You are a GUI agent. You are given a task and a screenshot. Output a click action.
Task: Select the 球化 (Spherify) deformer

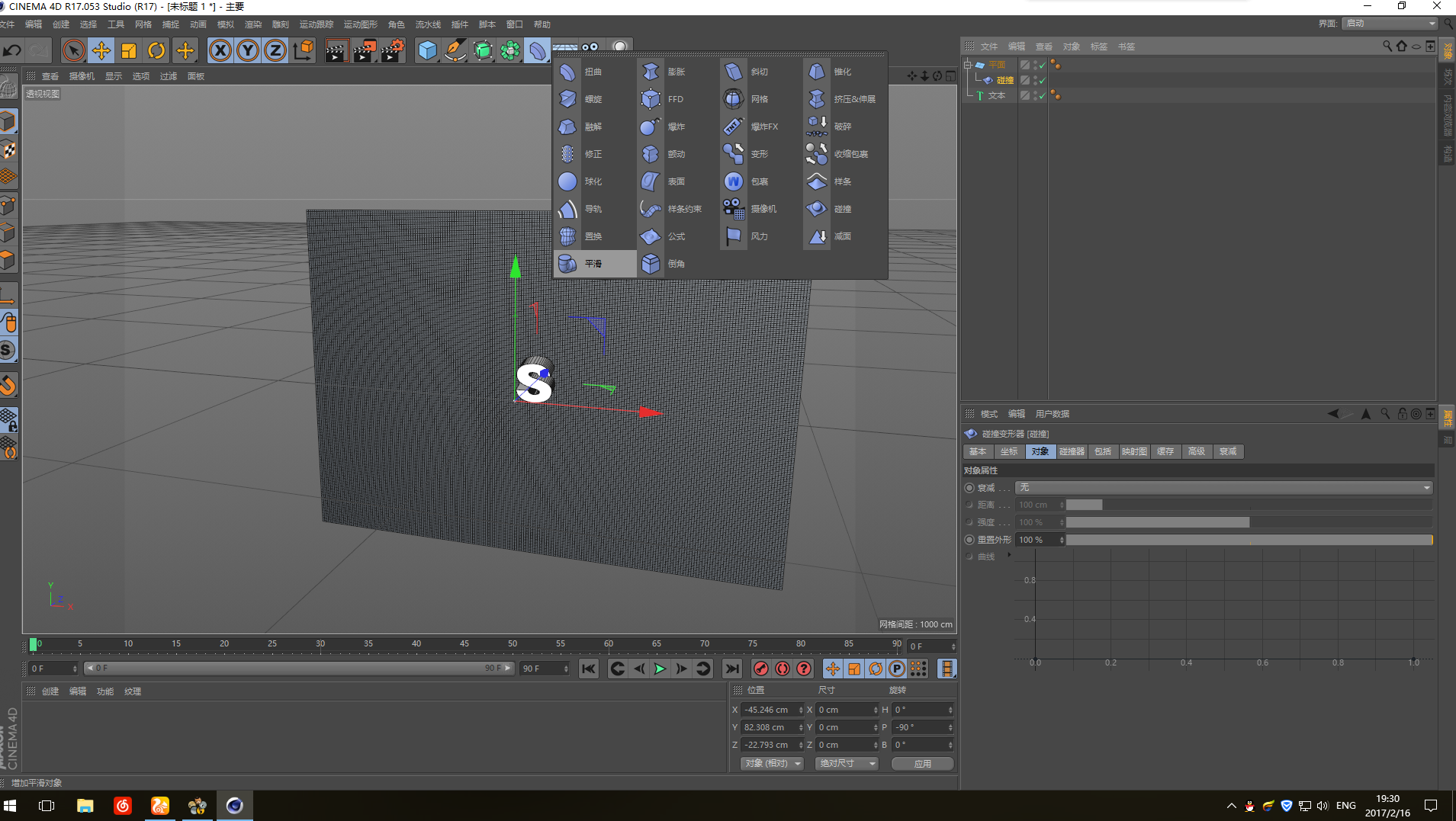(x=567, y=181)
